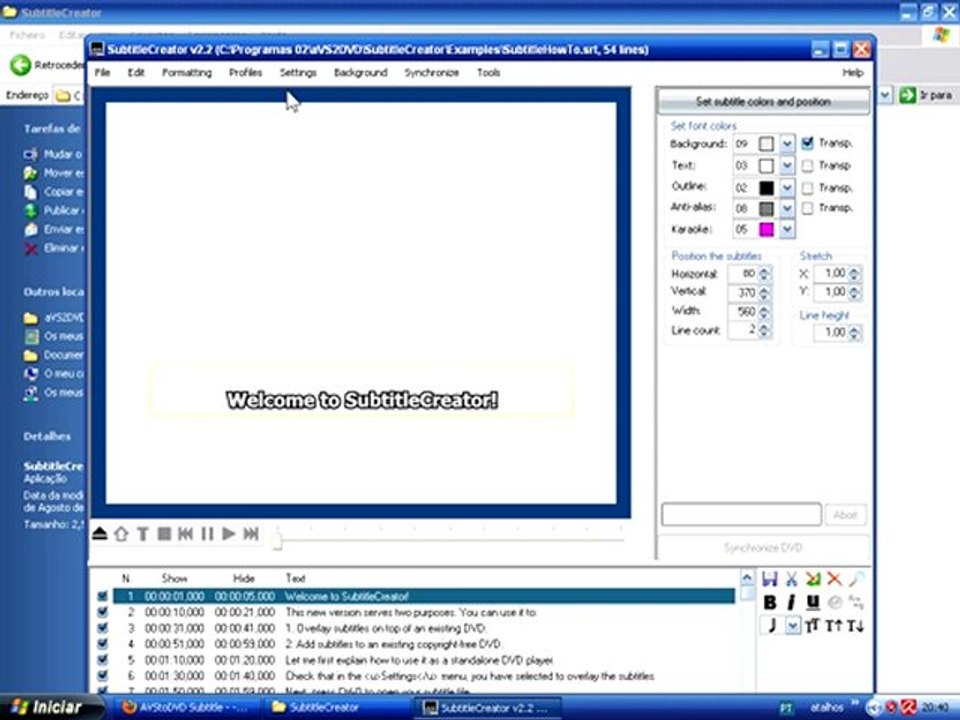
Task: Uncheck subtitle line 3 checkbox
Action: coord(102,628)
